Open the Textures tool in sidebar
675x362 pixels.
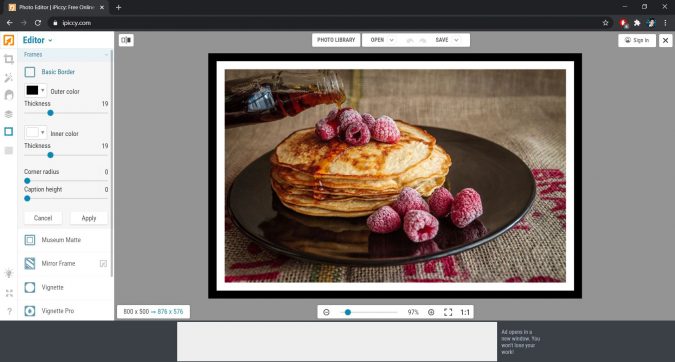pyautogui.click(x=9, y=150)
